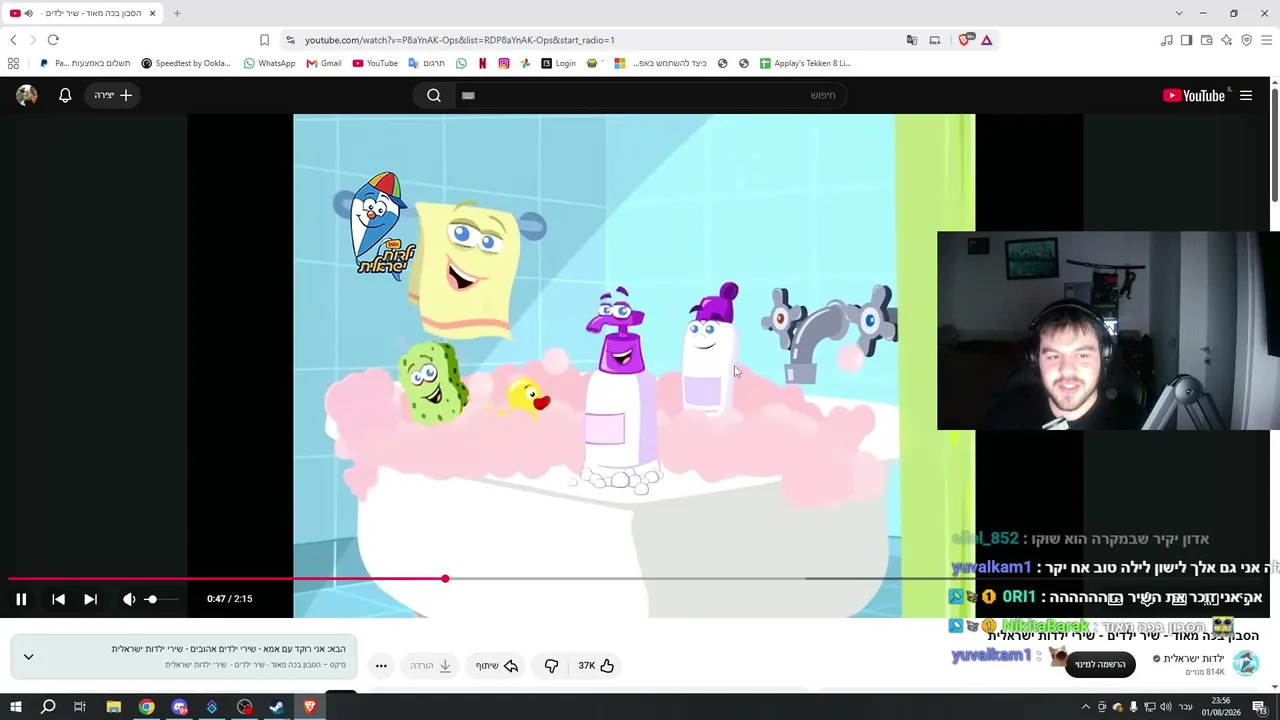Skip to the previous video
1280x720 pixels.
click(x=58, y=599)
